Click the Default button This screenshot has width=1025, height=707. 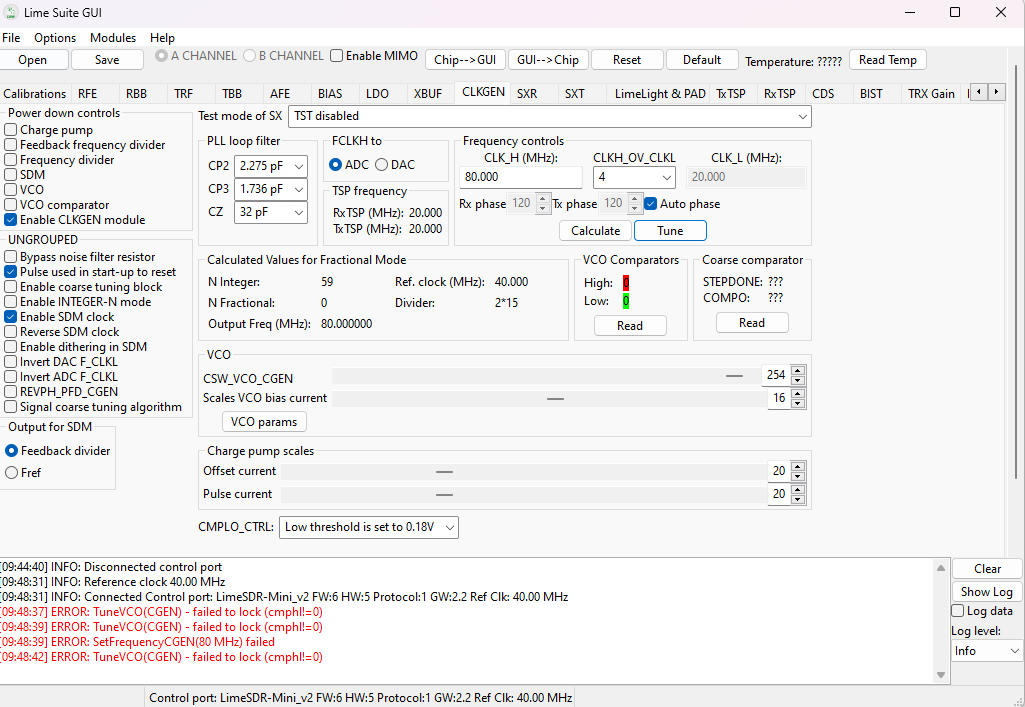click(x=702, y=60)
